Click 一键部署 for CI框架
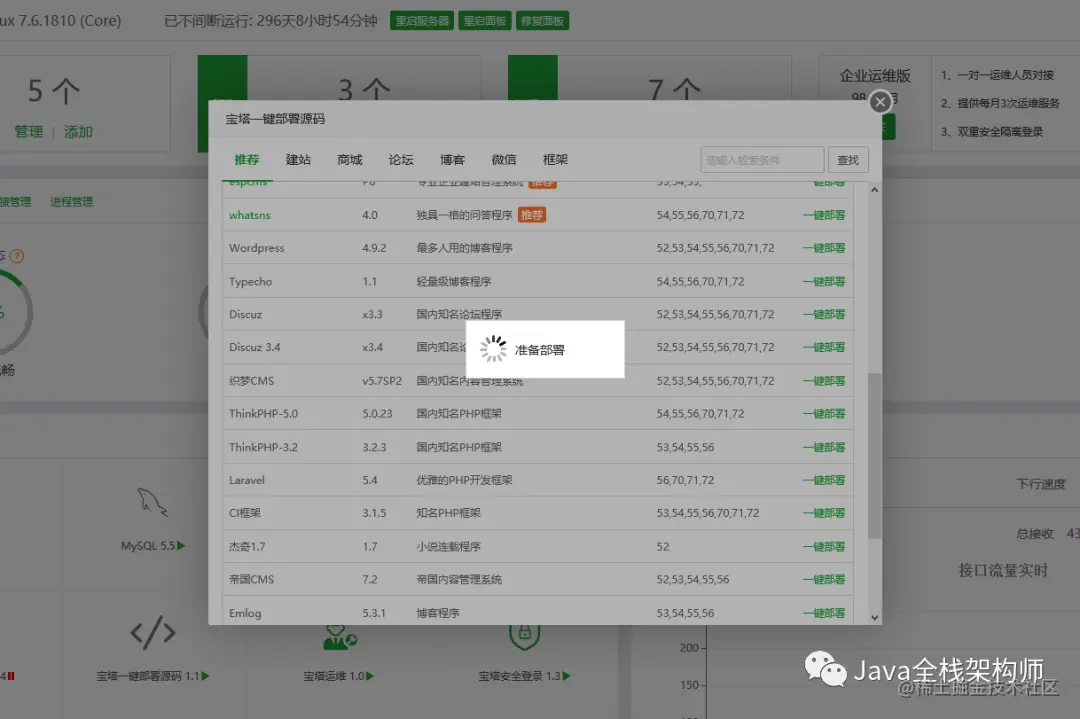 pos(824,513)
